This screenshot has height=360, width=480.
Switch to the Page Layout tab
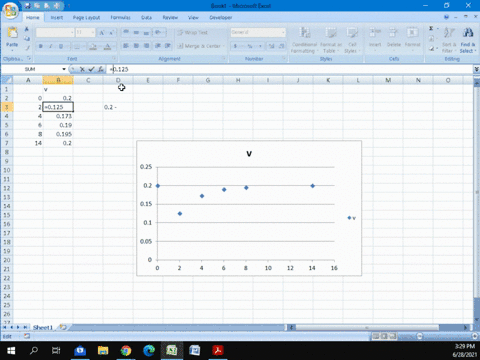pyautogui.click(x=86, y=17)
